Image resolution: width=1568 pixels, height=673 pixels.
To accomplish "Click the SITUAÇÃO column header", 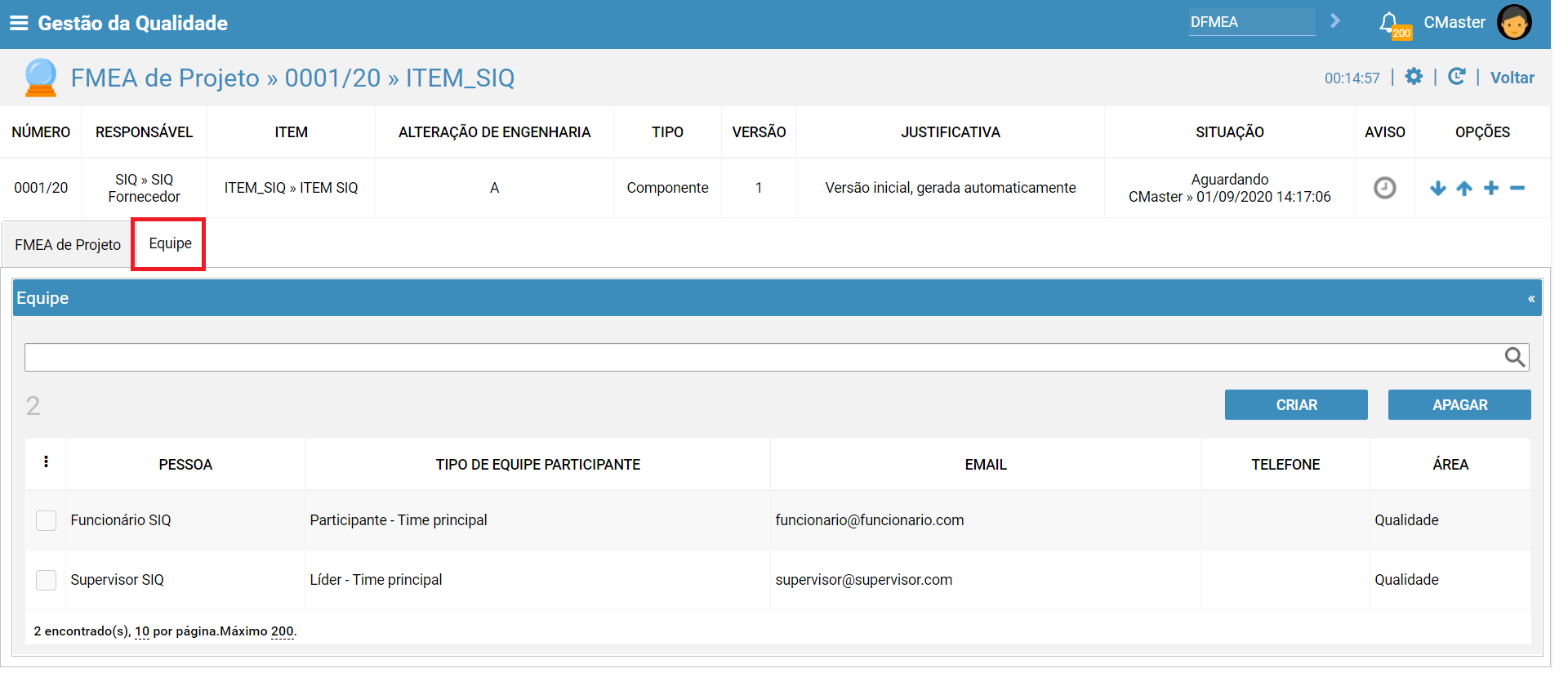I will [1229, 132].
